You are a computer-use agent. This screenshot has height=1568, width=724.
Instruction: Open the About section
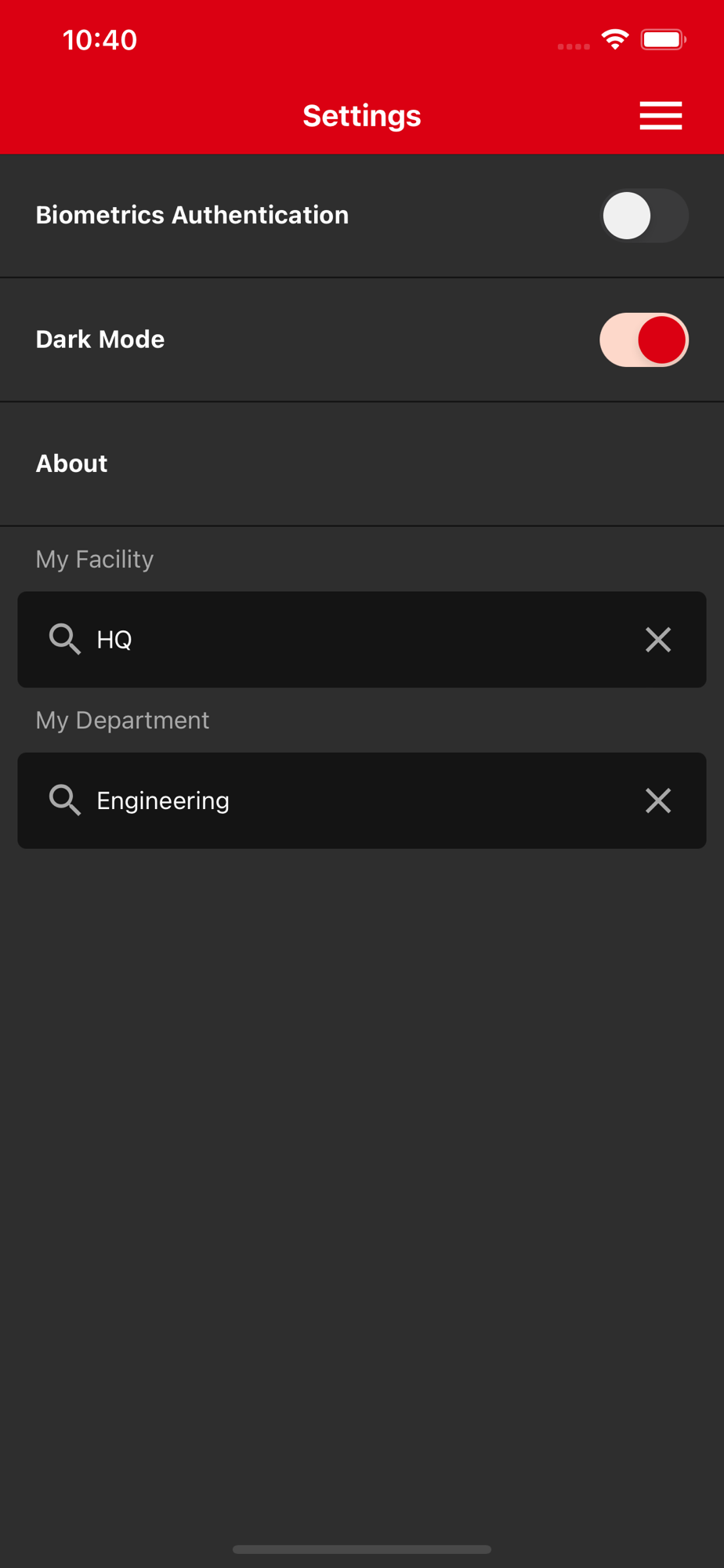[x=72, y=463]
